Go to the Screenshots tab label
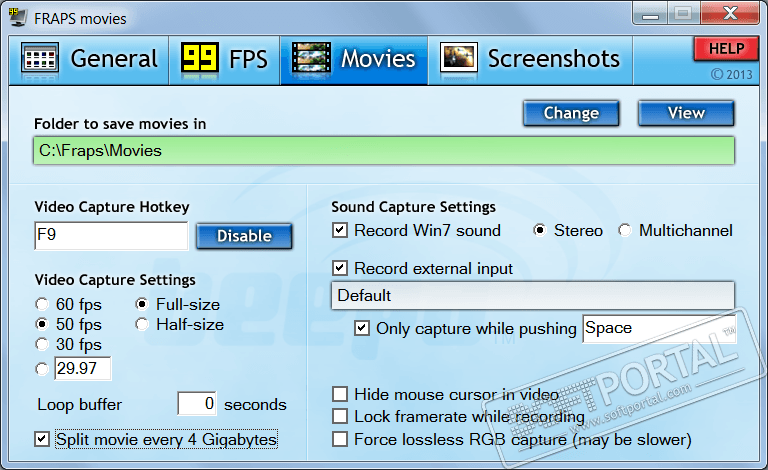This screenshot has width=768, height=470. point(553,59)
